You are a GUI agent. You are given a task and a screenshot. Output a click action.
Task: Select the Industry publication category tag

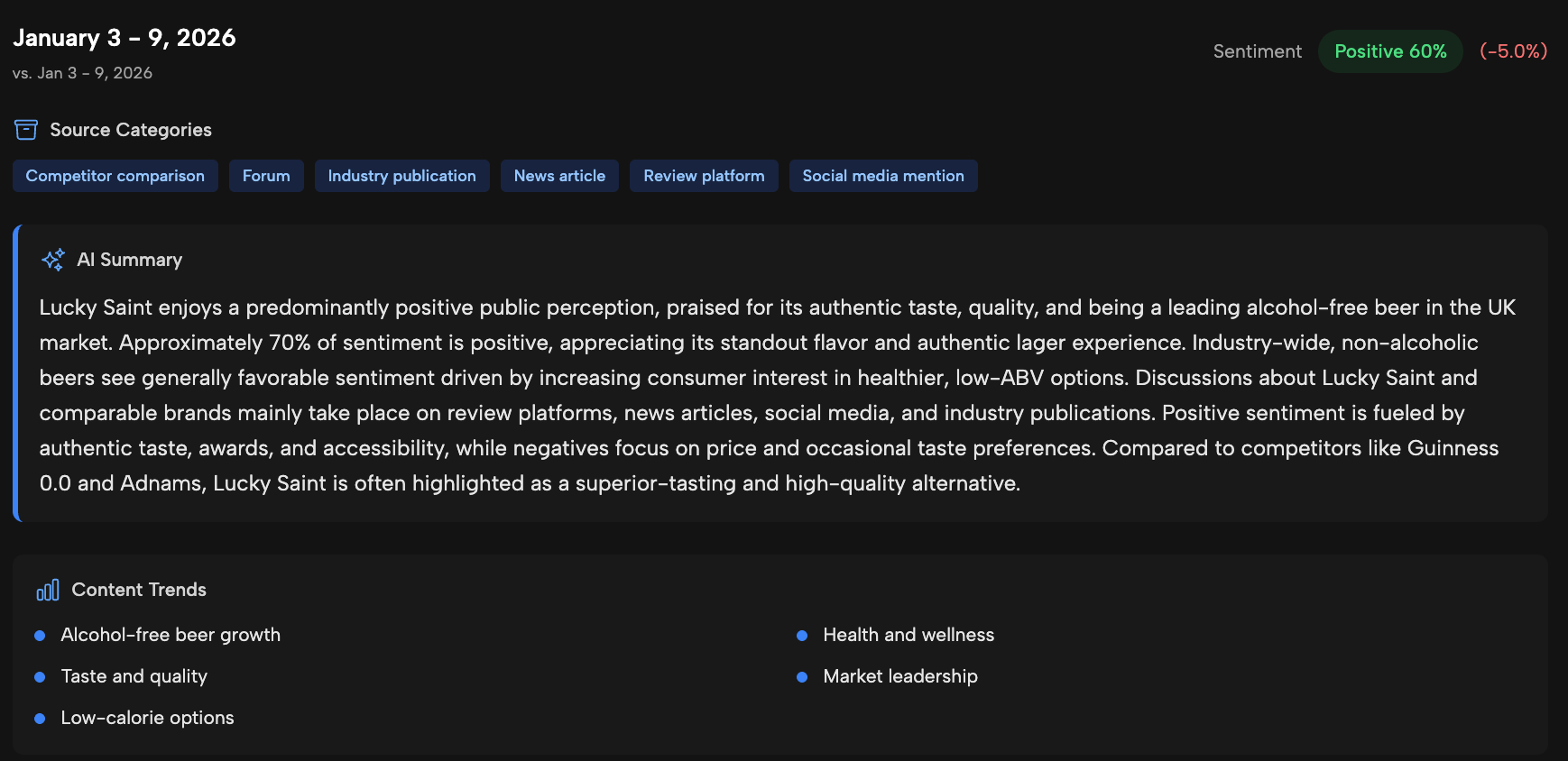tap(402, 176)
